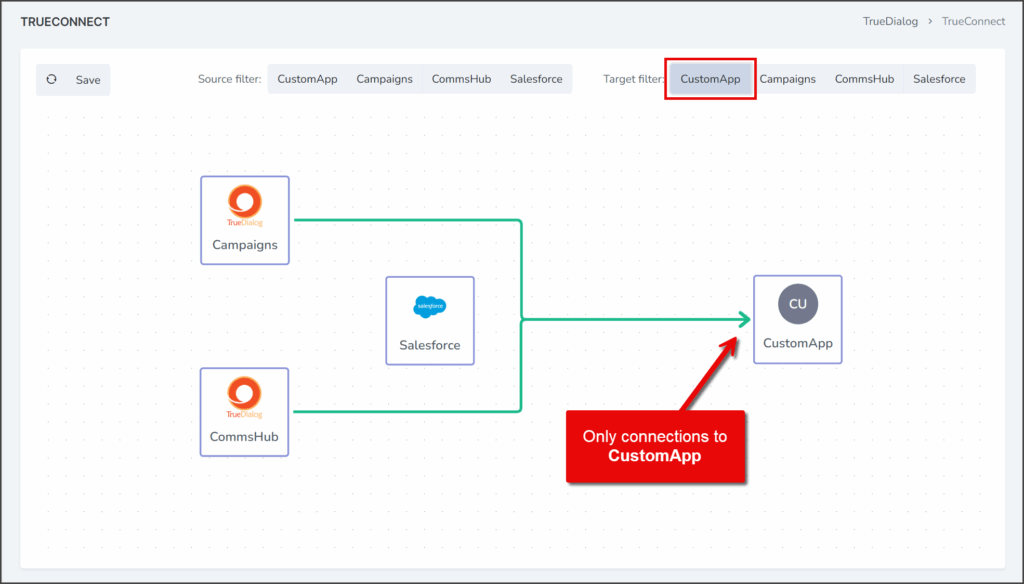Image resolution: width=1024 pixels, height=584 pixels.
Task: Click the Target filter label
Action: click(x=633, y=79)
